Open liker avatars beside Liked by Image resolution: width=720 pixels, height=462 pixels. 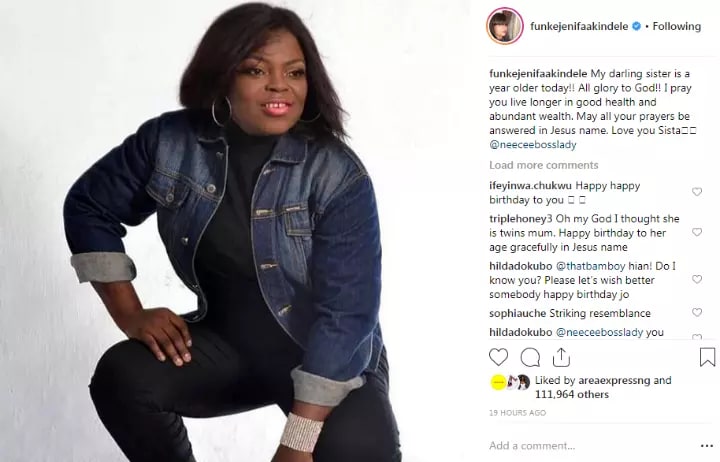pyautogui.click(x=510, y=383)
